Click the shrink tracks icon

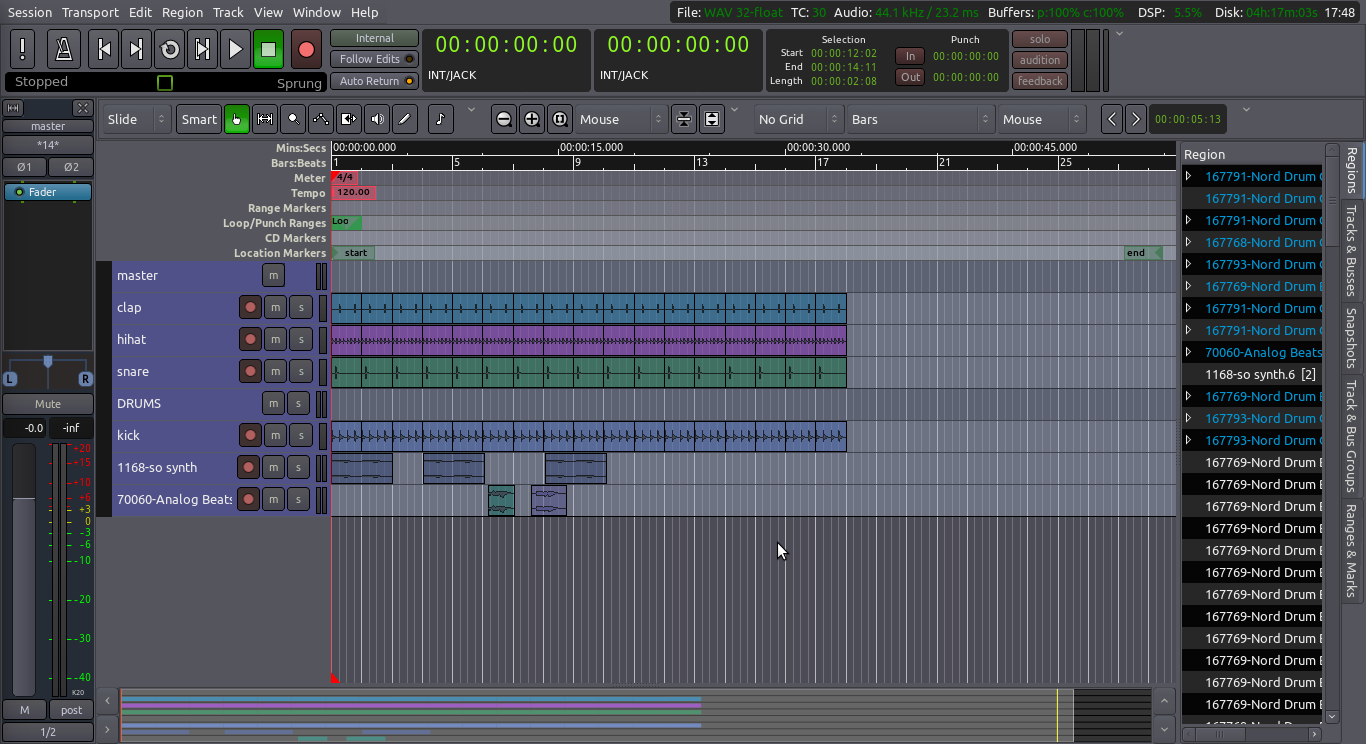coord(684,119)
